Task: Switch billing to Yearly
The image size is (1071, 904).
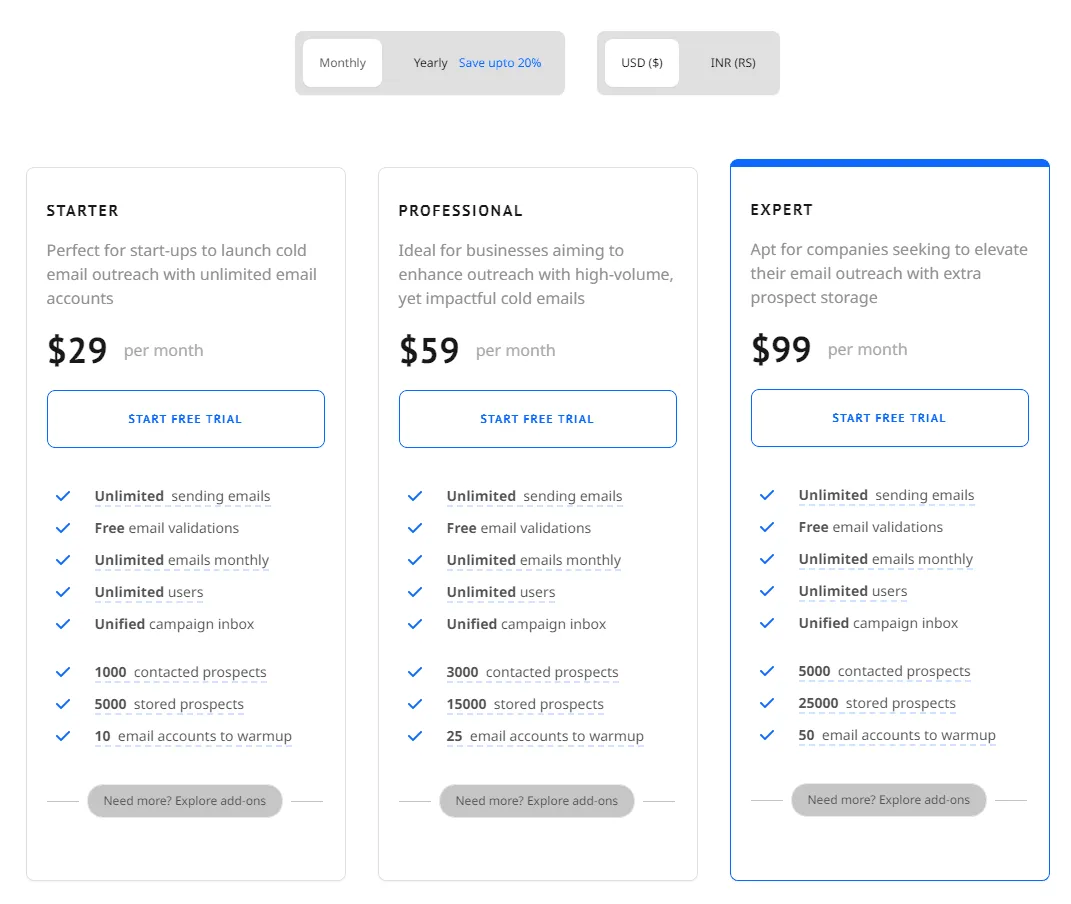Action: [x=430, y=62]
